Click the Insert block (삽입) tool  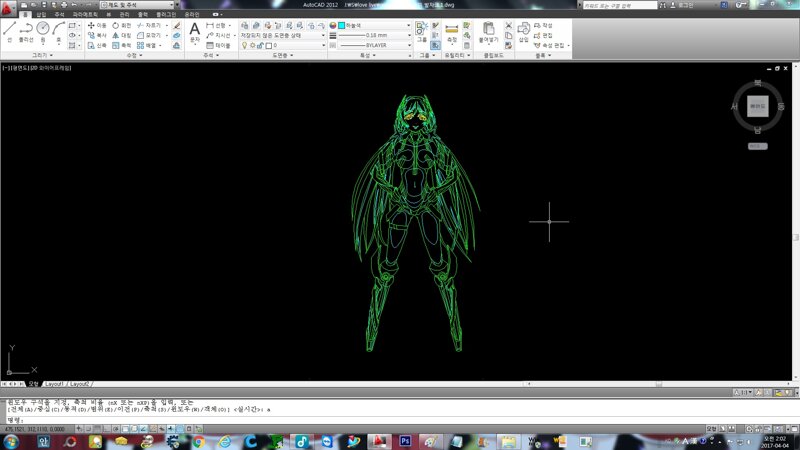coord(523,32)
